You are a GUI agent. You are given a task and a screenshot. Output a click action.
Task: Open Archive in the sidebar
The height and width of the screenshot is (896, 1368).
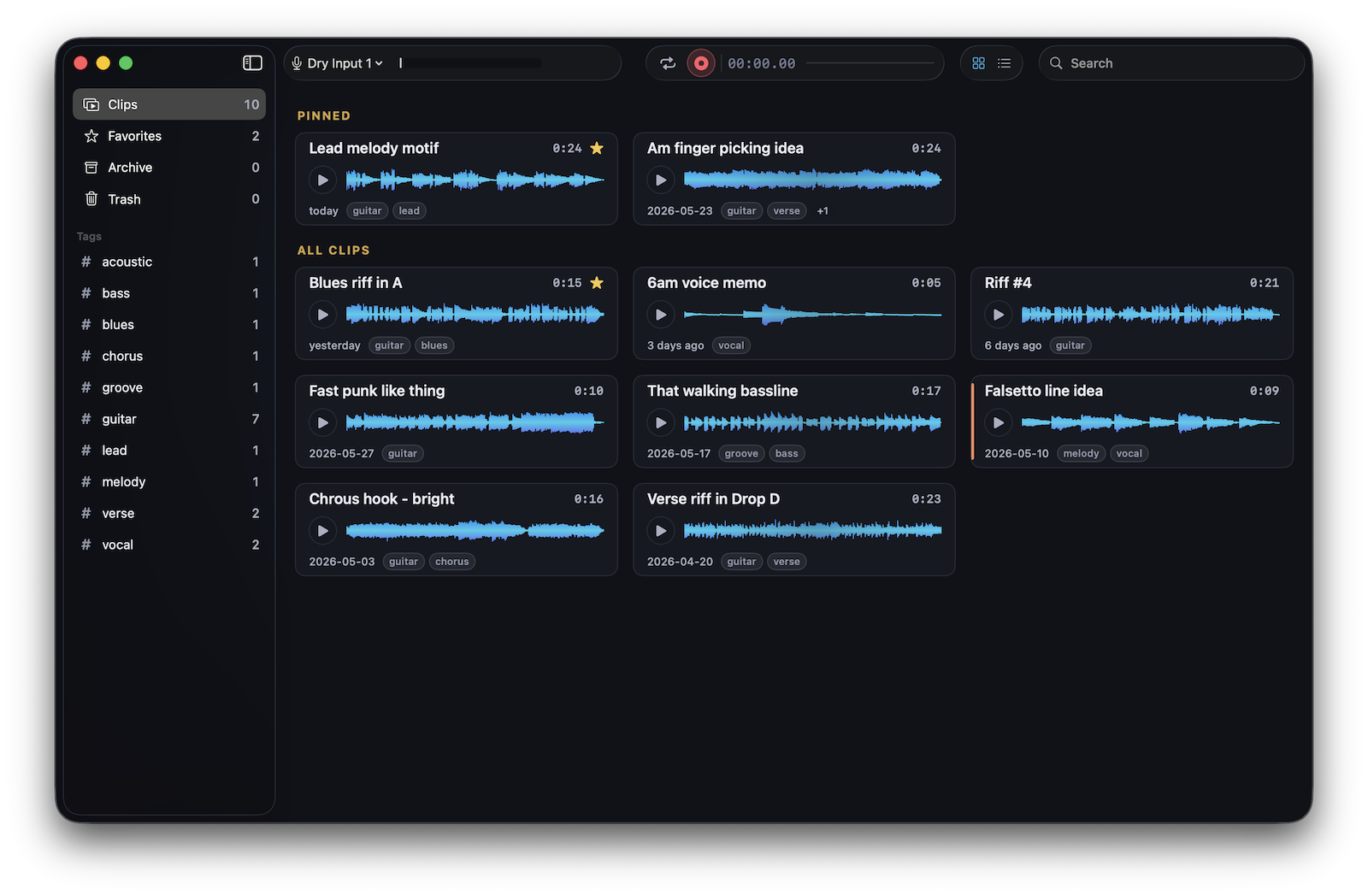[169, 168]
